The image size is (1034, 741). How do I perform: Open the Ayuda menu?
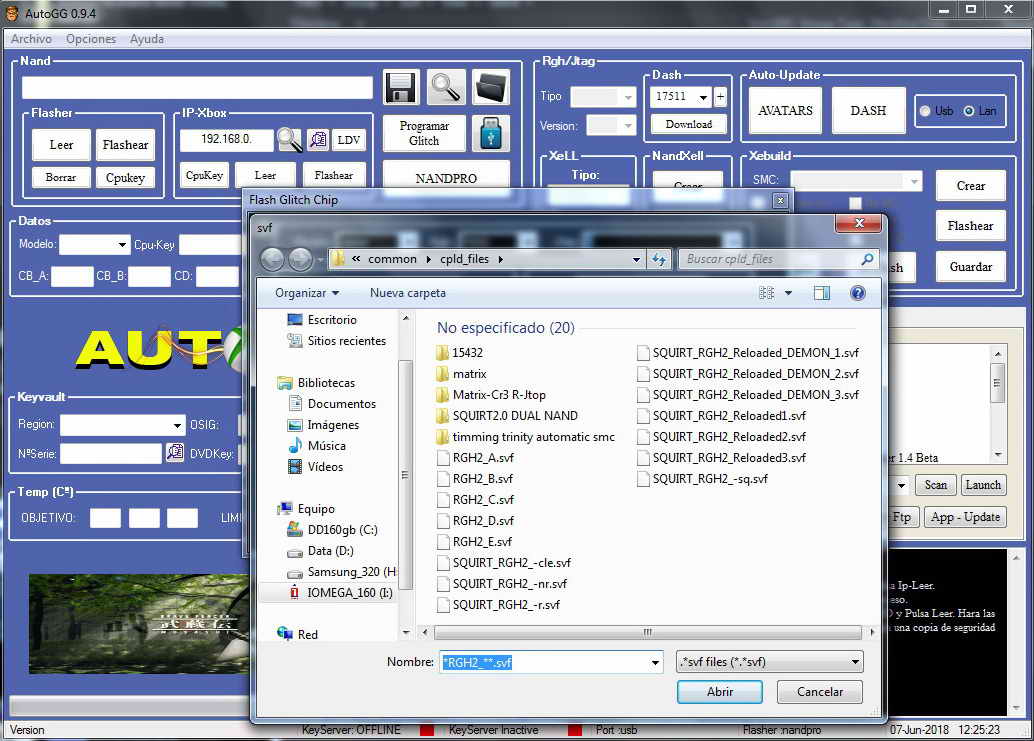147,39
